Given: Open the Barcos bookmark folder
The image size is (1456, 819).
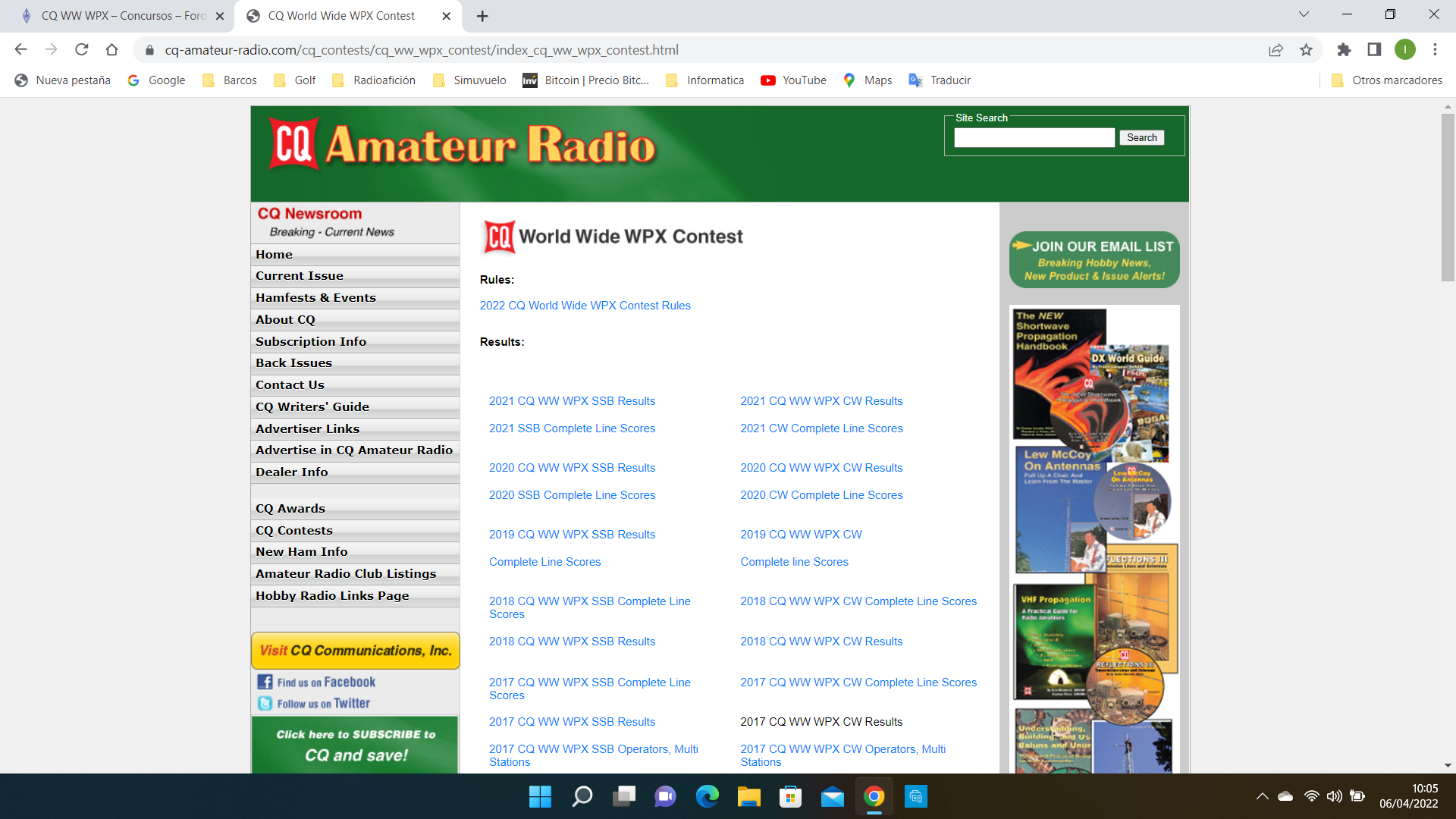Looking at the screenshot, I should tap(230, 80).
